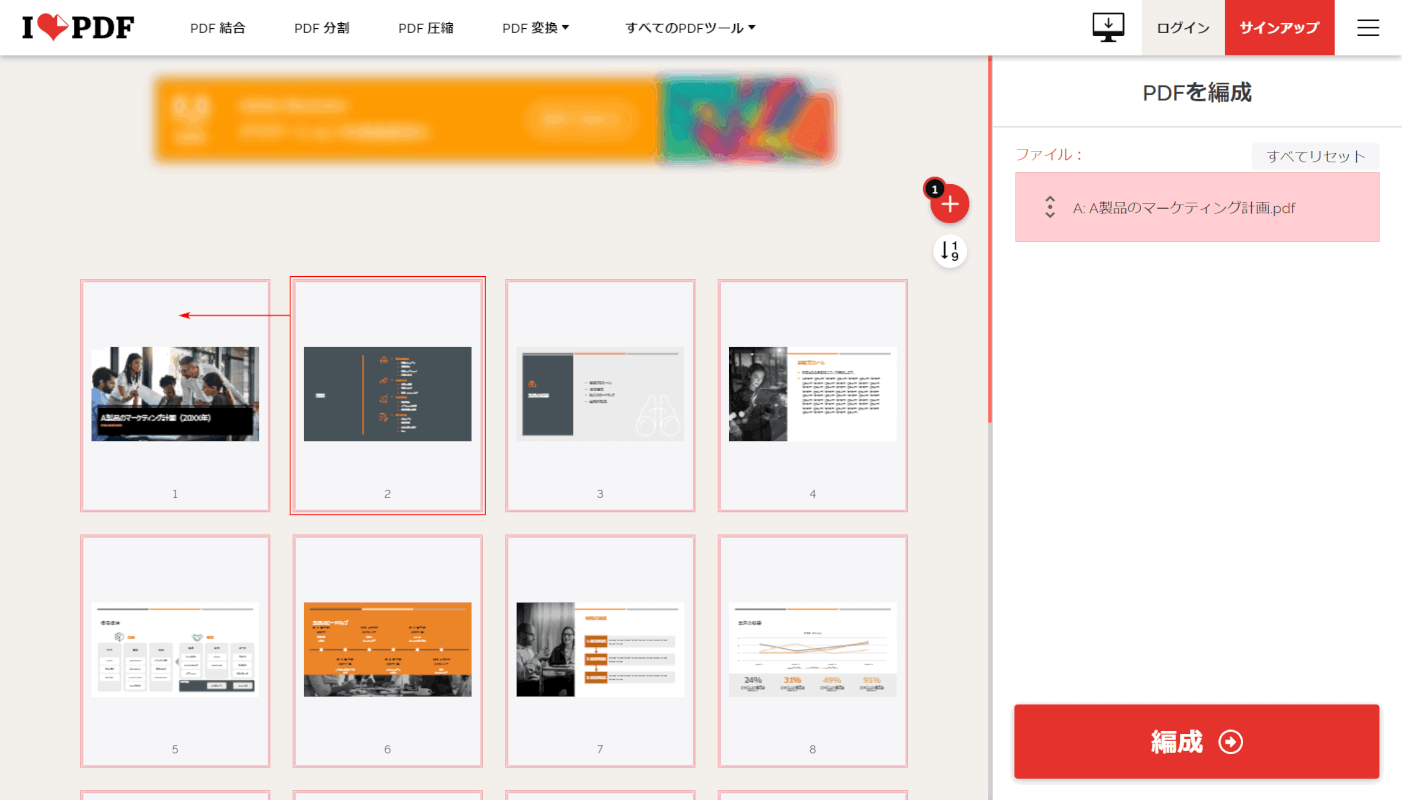Click the ログイン button
This screenshot has height=800, width=1402.
[1183, 28]
